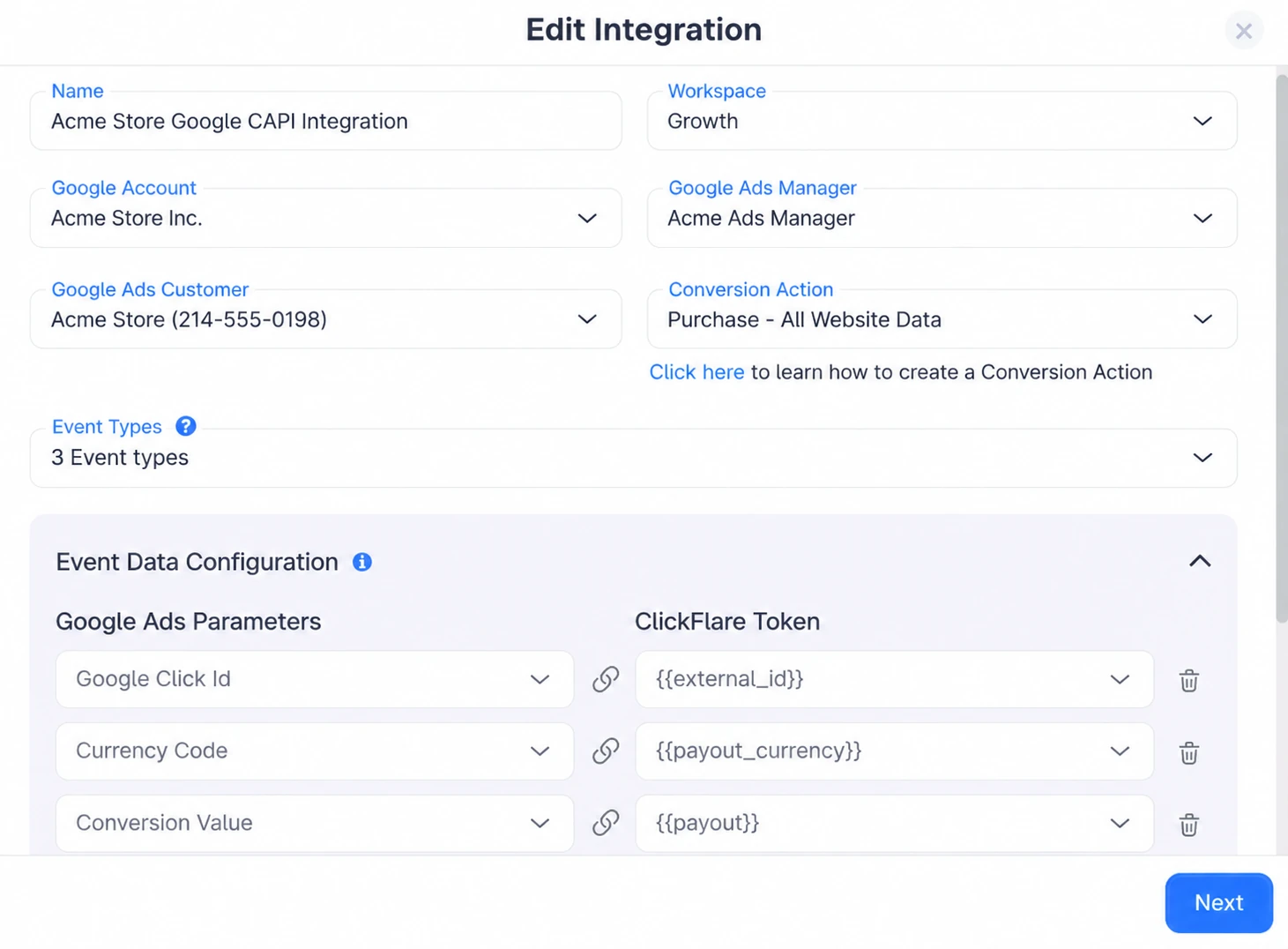Image resolution: width=1288 pixels, height=949 pixels.
Task: Expand the Event Types dropdown
Action: click(x=633, y=458)
